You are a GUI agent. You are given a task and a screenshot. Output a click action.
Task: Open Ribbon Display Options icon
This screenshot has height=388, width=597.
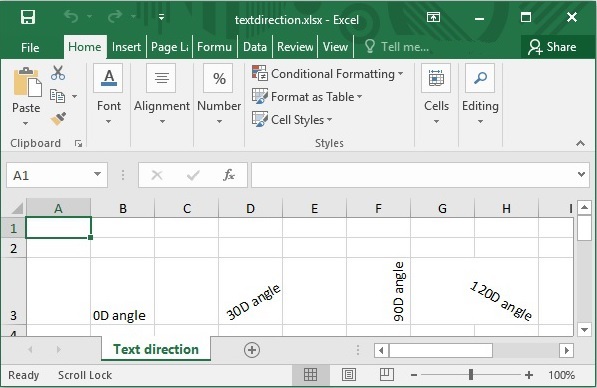pos(433,17)
